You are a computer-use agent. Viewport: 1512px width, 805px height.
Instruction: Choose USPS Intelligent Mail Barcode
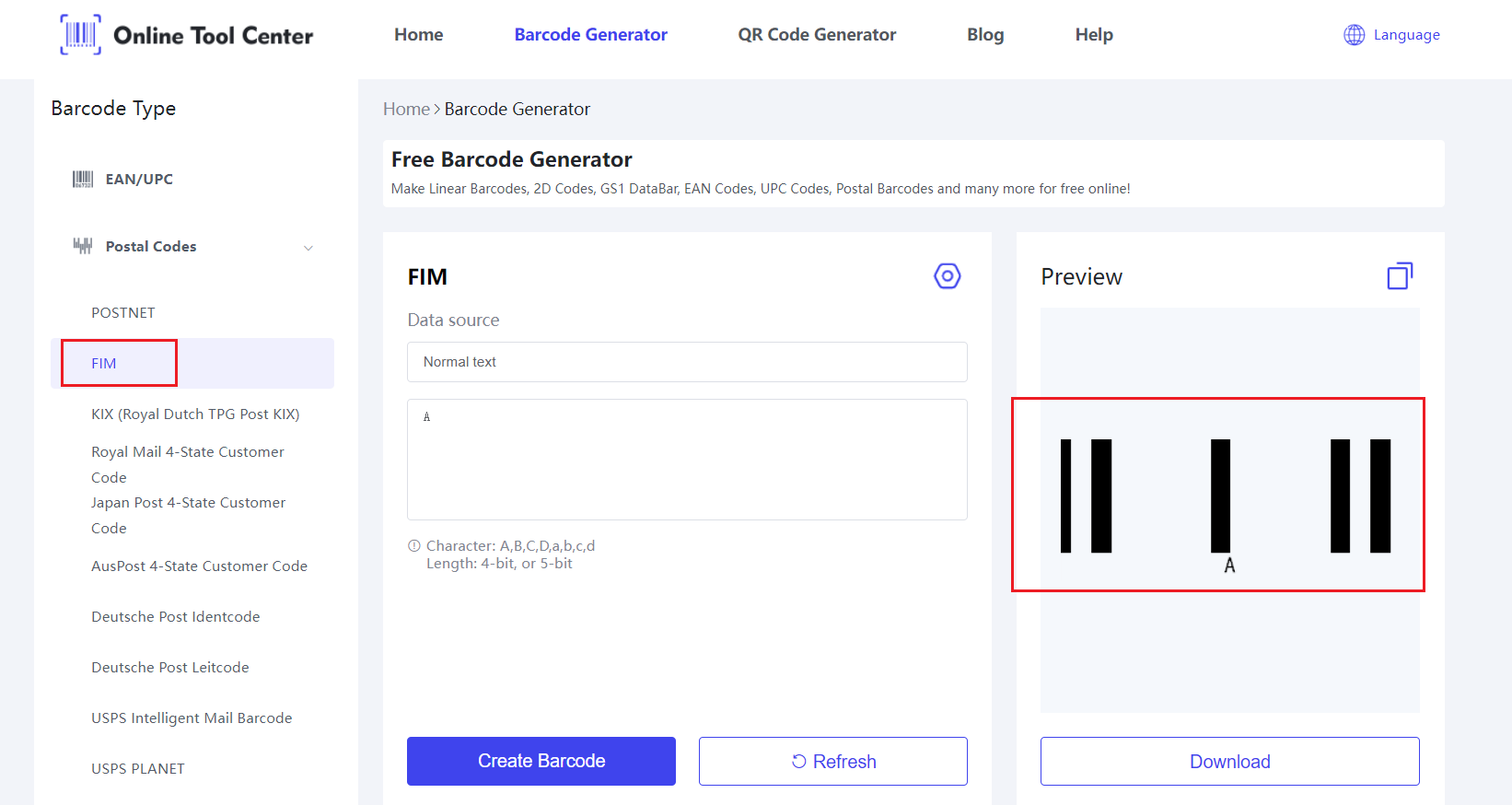point(192,718)
